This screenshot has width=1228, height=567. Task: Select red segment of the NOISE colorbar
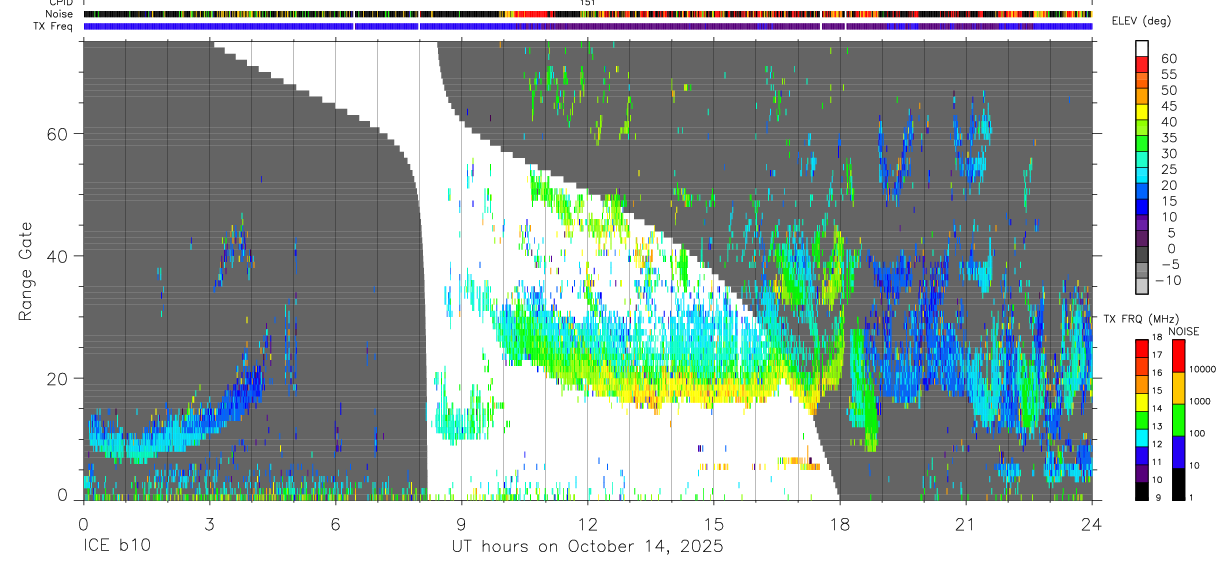tap(1178, 356)
